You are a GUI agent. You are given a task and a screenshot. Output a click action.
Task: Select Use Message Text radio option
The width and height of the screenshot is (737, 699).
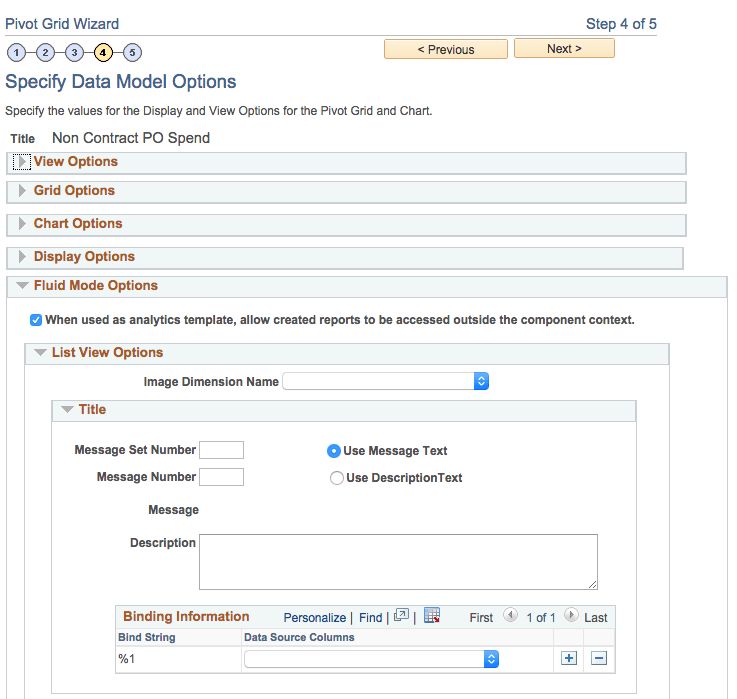click(334, 451)
